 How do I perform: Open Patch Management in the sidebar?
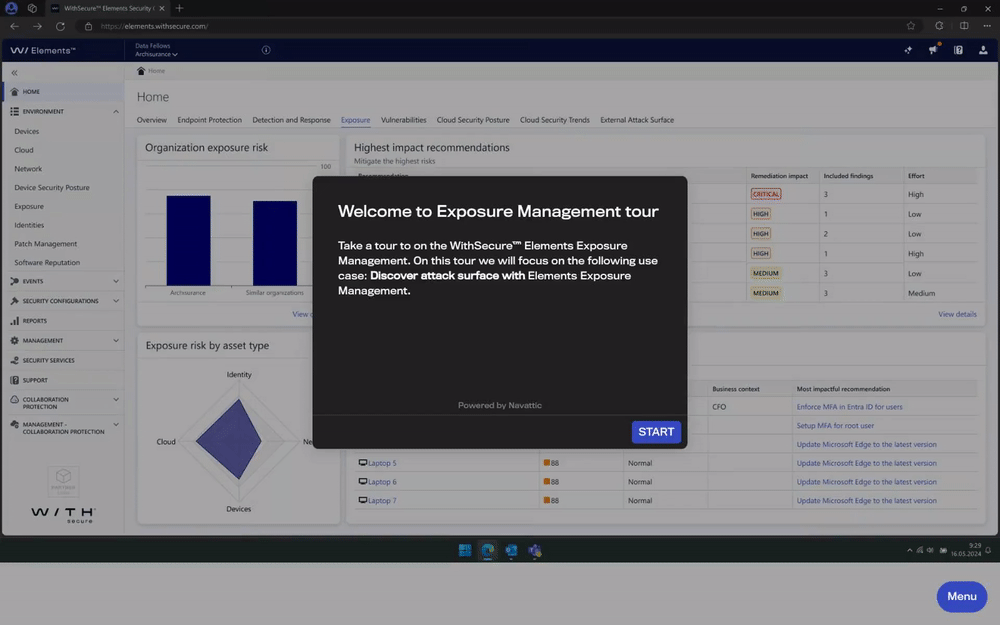(x=45, y=244)
